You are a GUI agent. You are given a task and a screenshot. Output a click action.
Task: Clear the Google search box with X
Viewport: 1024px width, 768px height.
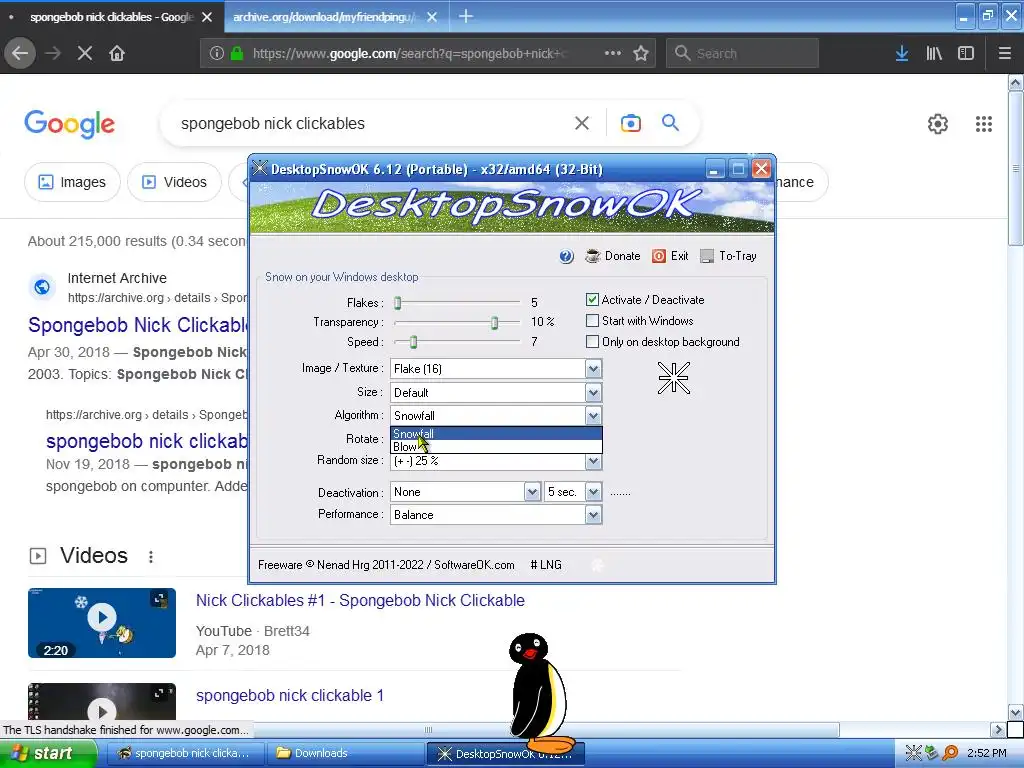tap(582, 123)
